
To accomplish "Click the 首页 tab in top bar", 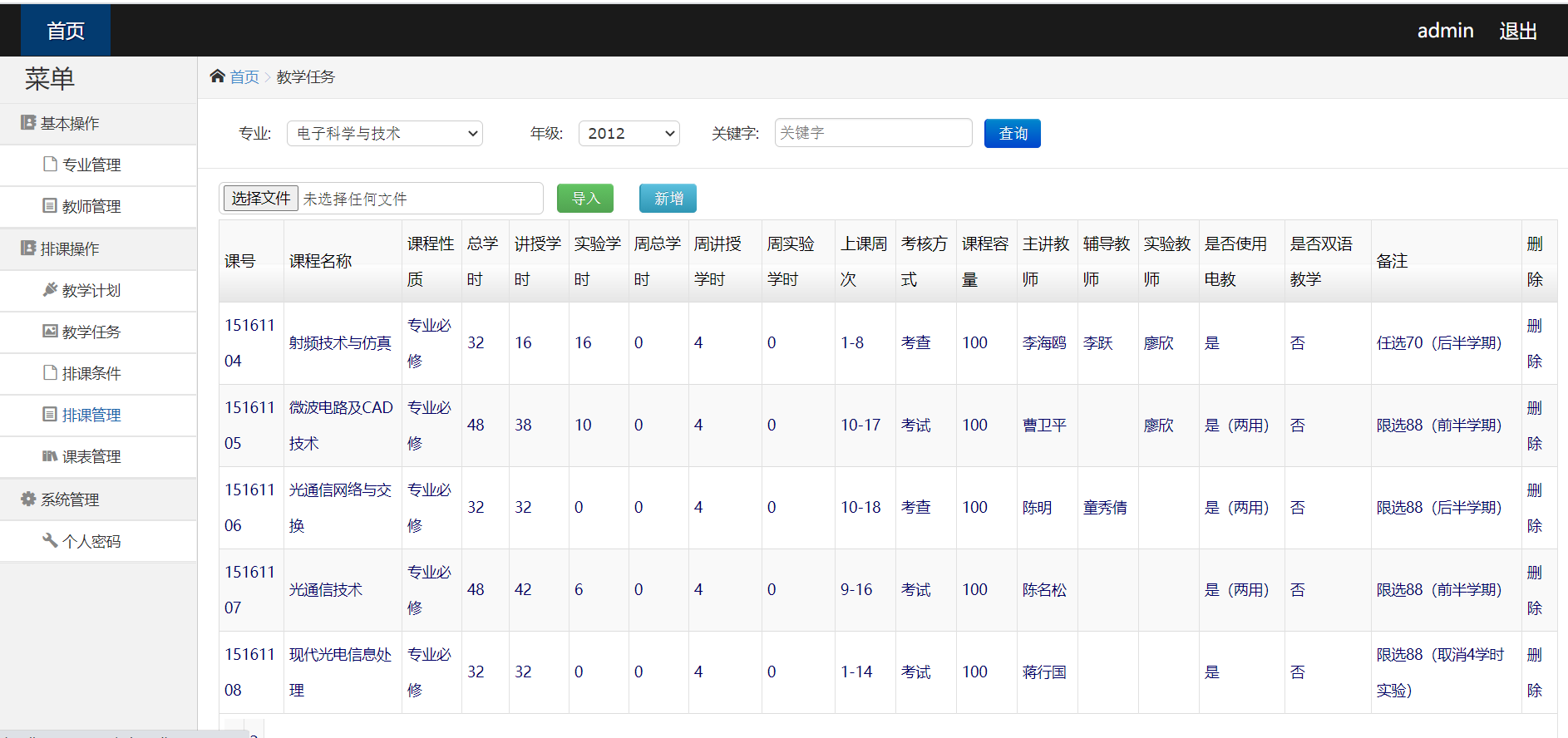I will pyautogui.click(x=66, y=31).
